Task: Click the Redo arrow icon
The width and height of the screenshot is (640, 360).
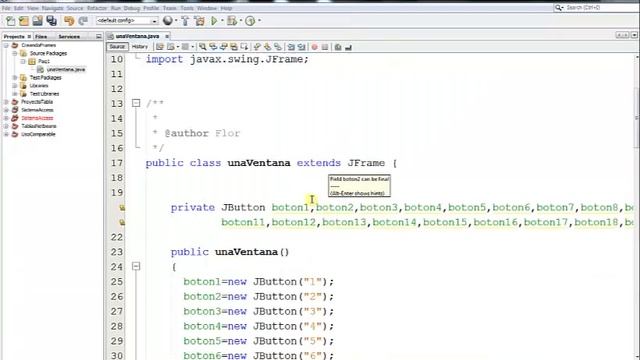Action: [x=83, y=21]
